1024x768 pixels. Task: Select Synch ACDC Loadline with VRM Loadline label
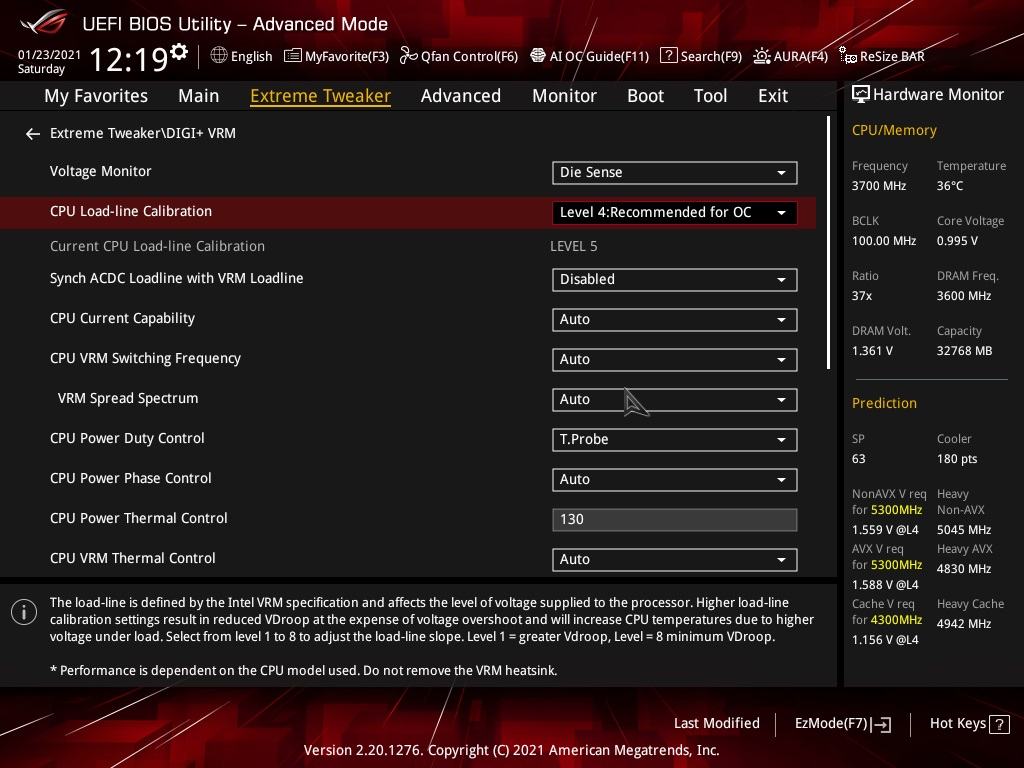click(176, 278)
